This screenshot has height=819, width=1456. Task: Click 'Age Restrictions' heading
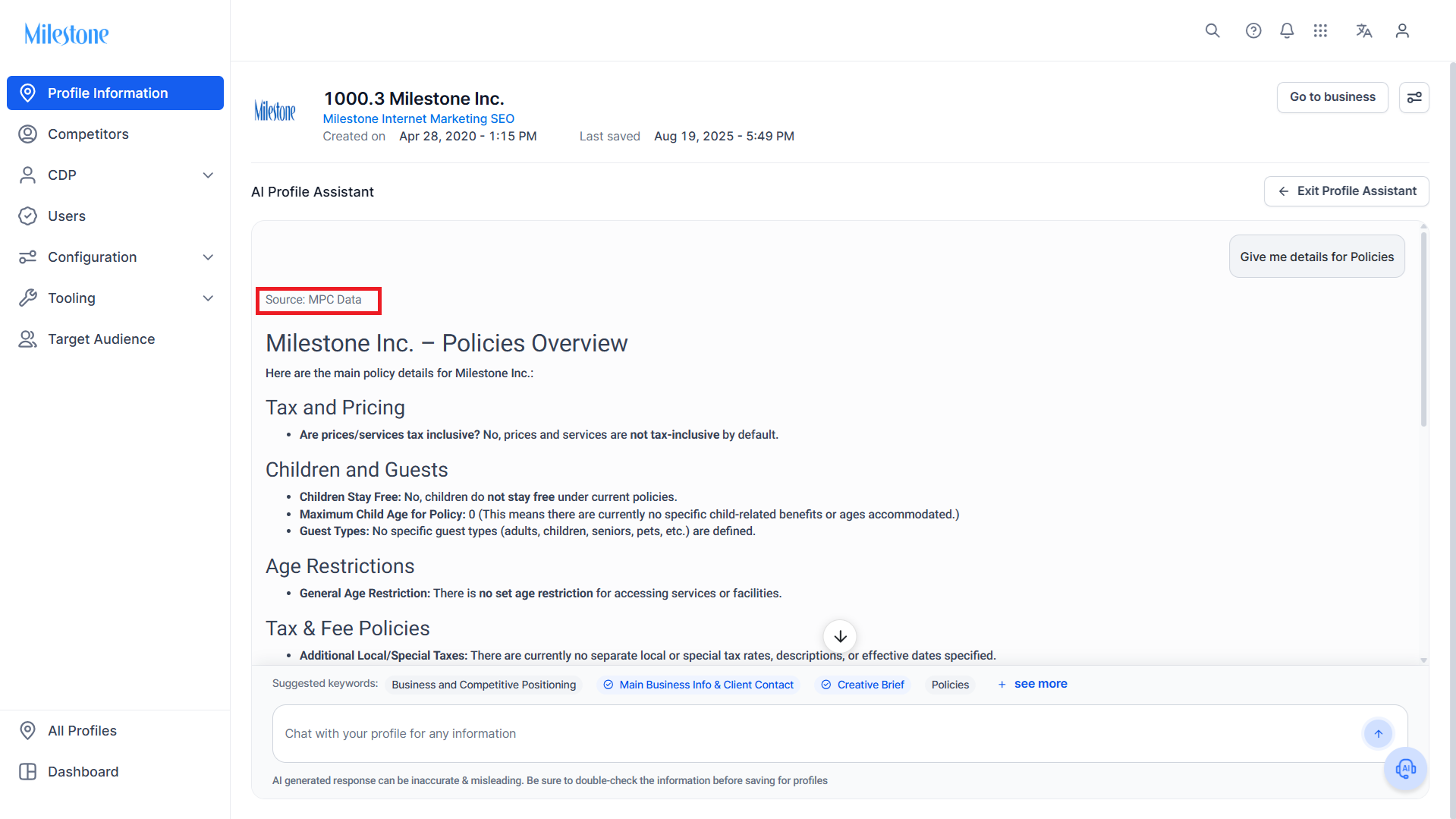(340, 566)
